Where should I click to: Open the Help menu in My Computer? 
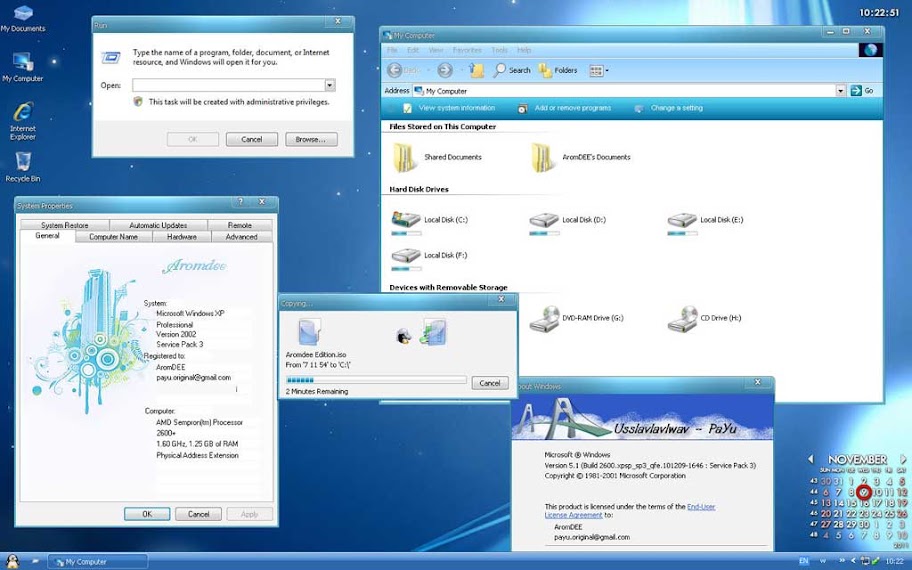coord(524,51)
